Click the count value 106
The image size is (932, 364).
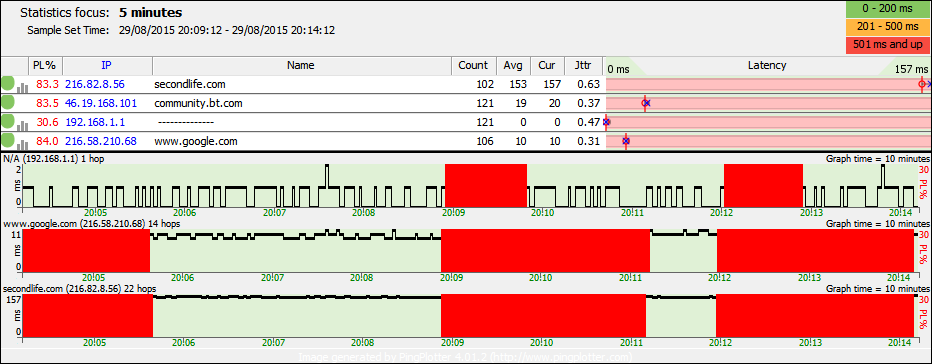point(485,142)
